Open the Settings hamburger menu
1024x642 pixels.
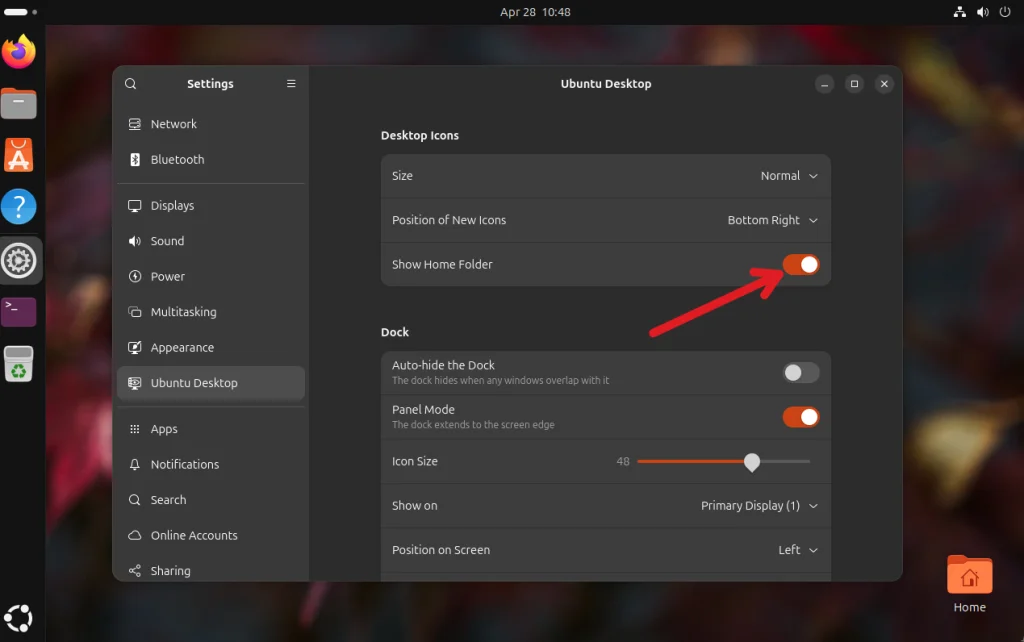coord(291,84)
